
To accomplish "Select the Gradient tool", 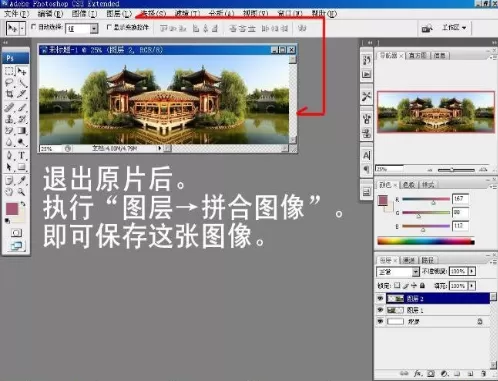I will (x=22, y=130).
